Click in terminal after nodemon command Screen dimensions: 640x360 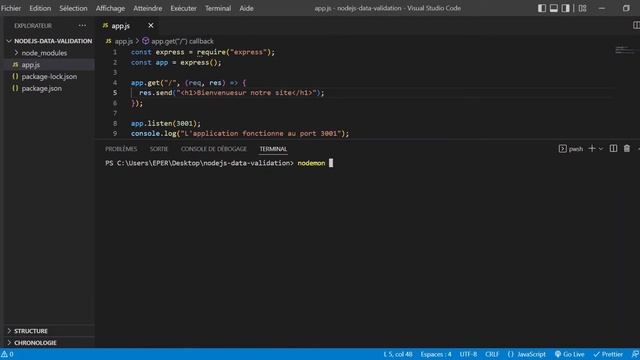331,163
